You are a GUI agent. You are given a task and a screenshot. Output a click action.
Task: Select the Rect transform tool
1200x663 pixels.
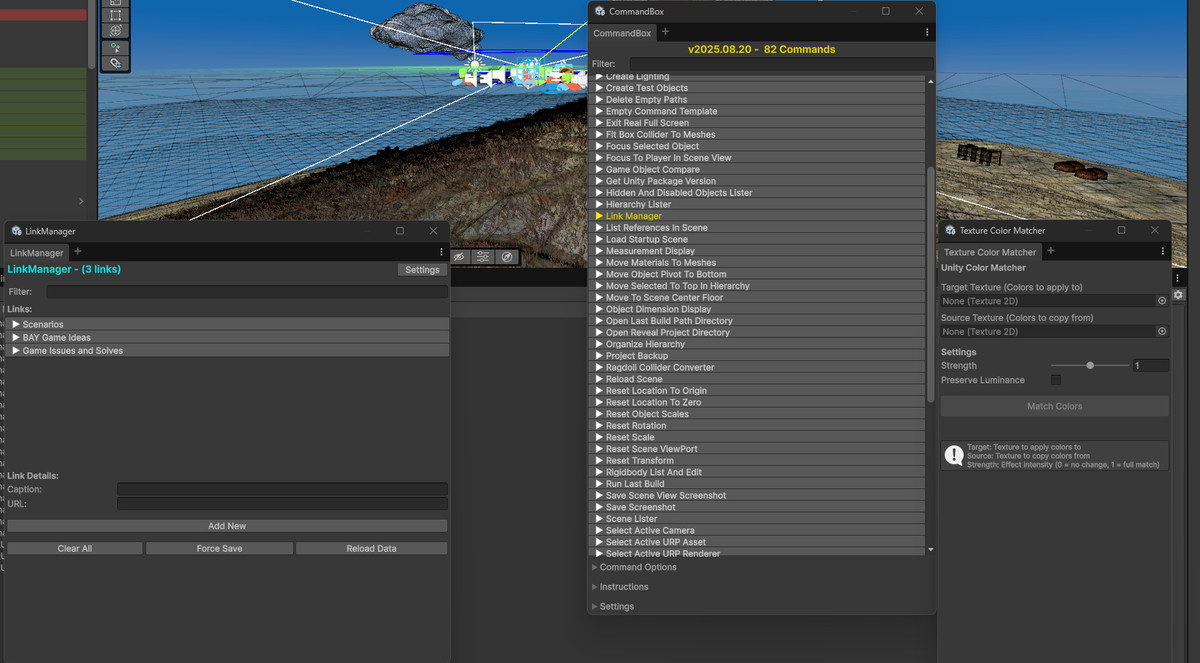(115, 15)
